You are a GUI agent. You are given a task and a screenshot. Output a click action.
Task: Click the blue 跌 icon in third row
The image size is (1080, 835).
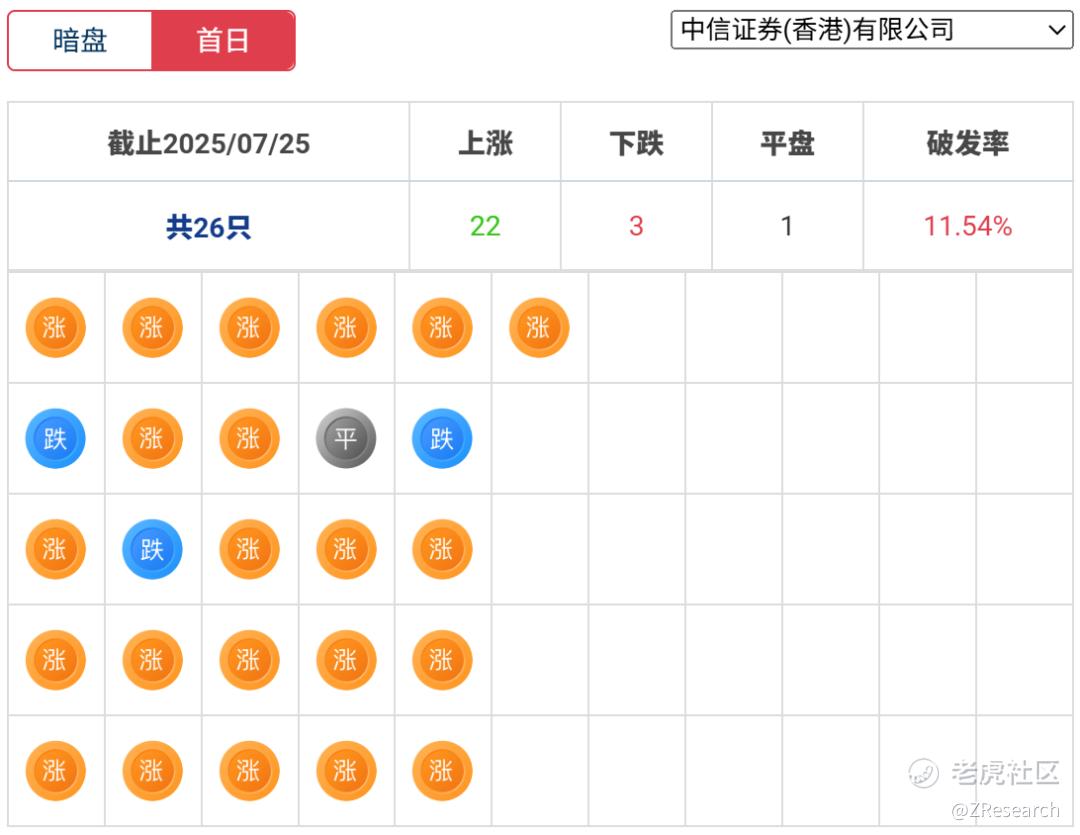click(152, 550)
